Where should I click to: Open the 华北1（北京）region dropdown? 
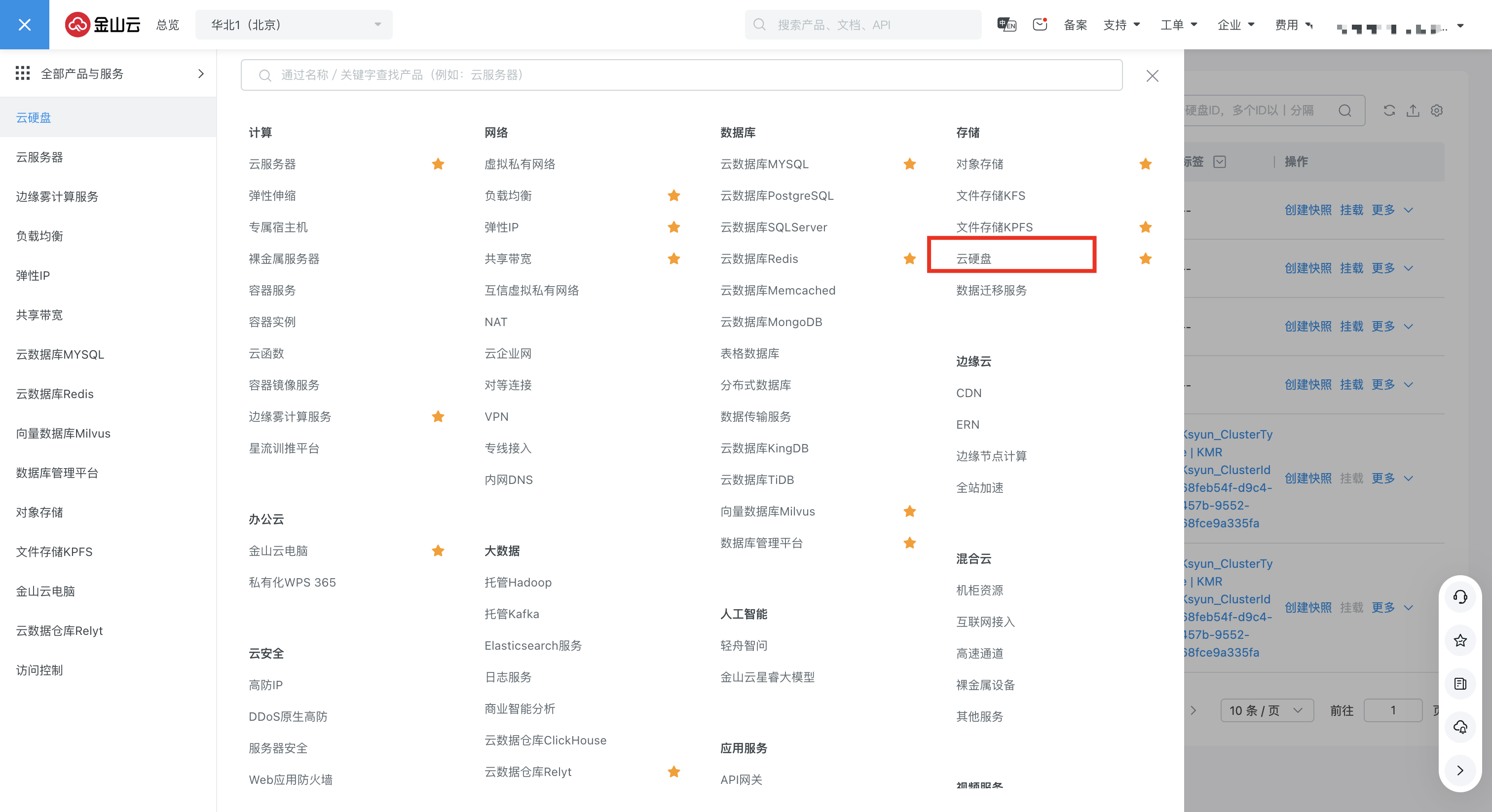click(294, 25)
